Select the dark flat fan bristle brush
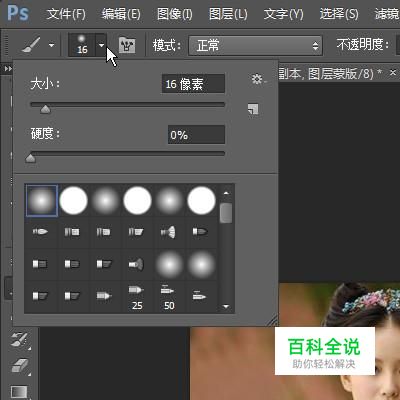Viewport: 400px width, 400px height. [x=136, y=264]
